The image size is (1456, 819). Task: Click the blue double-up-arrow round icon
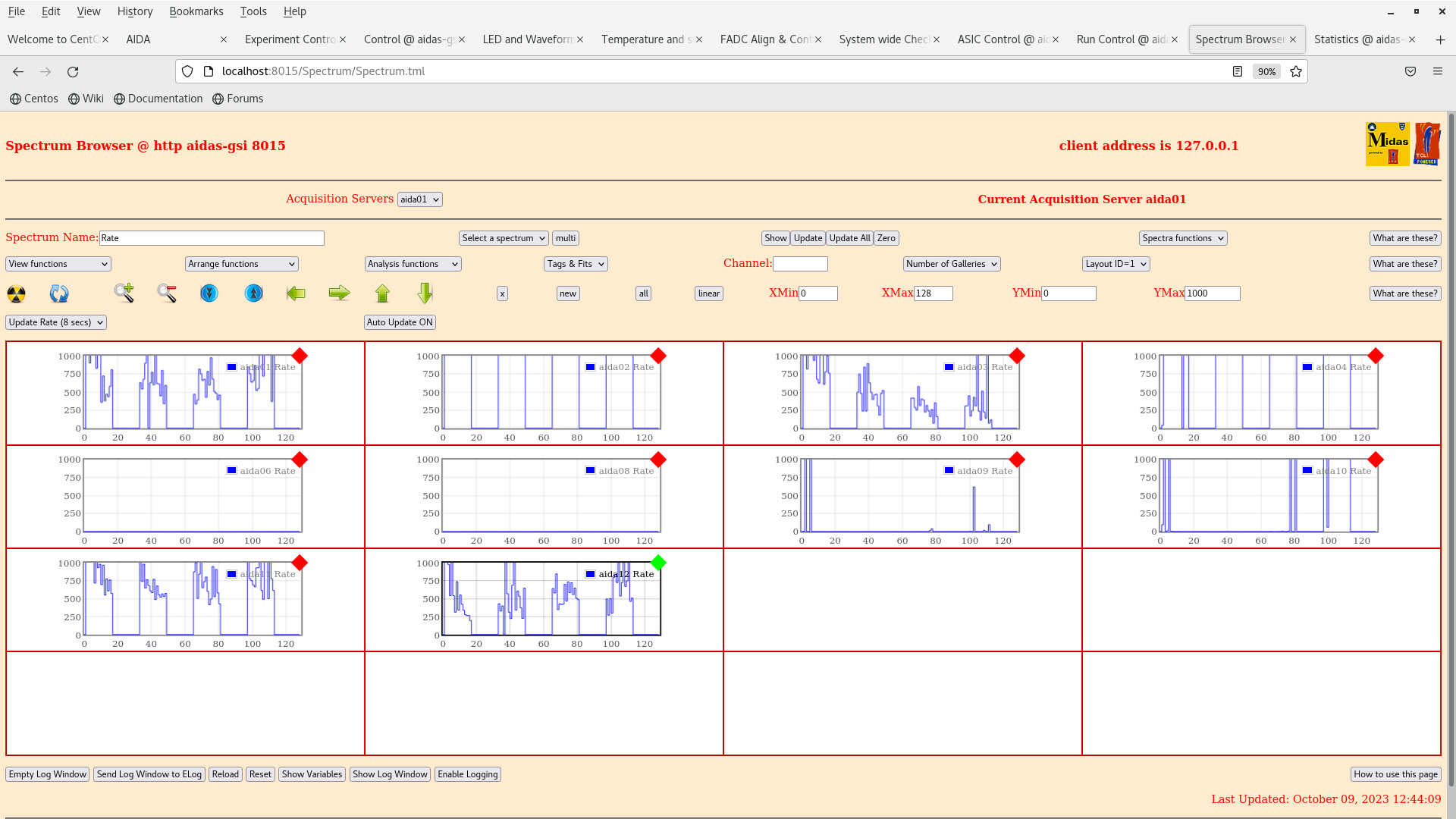point(254,293)
